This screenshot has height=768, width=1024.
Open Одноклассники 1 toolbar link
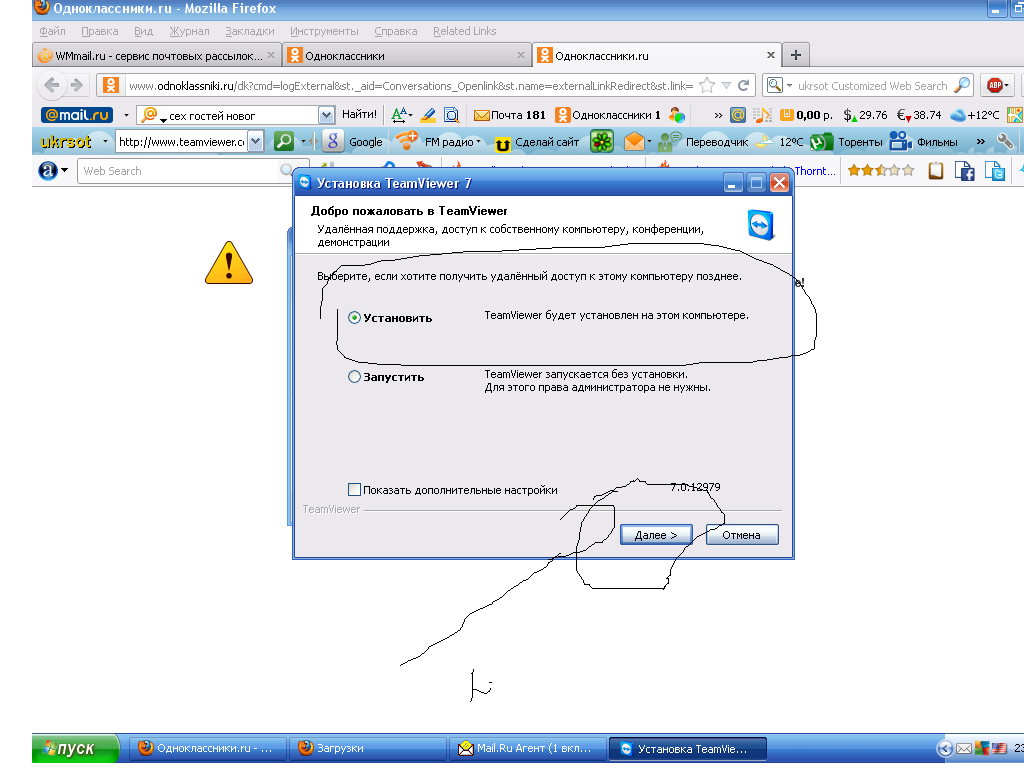pos(608,116)
